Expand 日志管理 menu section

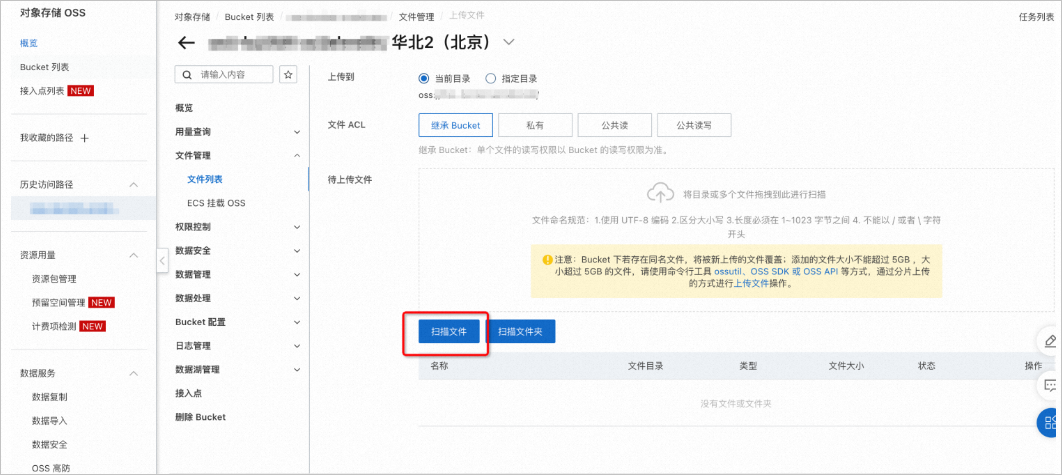pos(297,346)
